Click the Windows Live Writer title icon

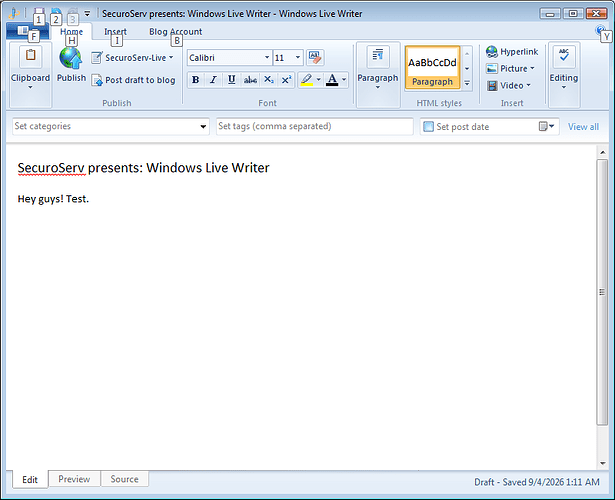(x=14, y=13)
